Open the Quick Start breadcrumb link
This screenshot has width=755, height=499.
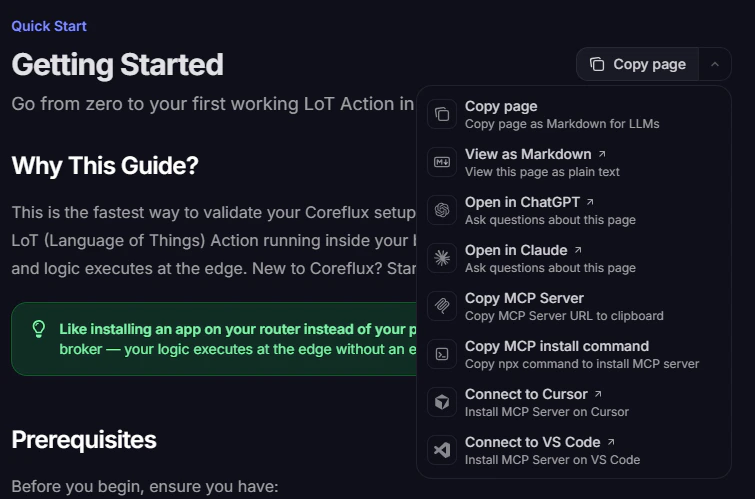coord(49,26)
